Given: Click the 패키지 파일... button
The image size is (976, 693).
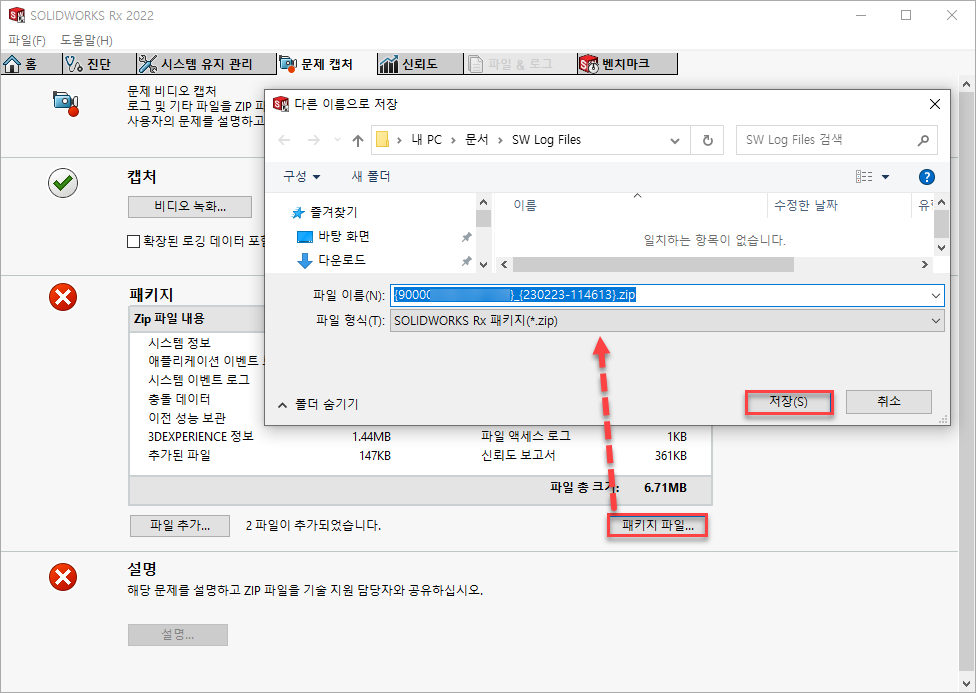Looking at the screenshot, I should click(x=657, y=526).
